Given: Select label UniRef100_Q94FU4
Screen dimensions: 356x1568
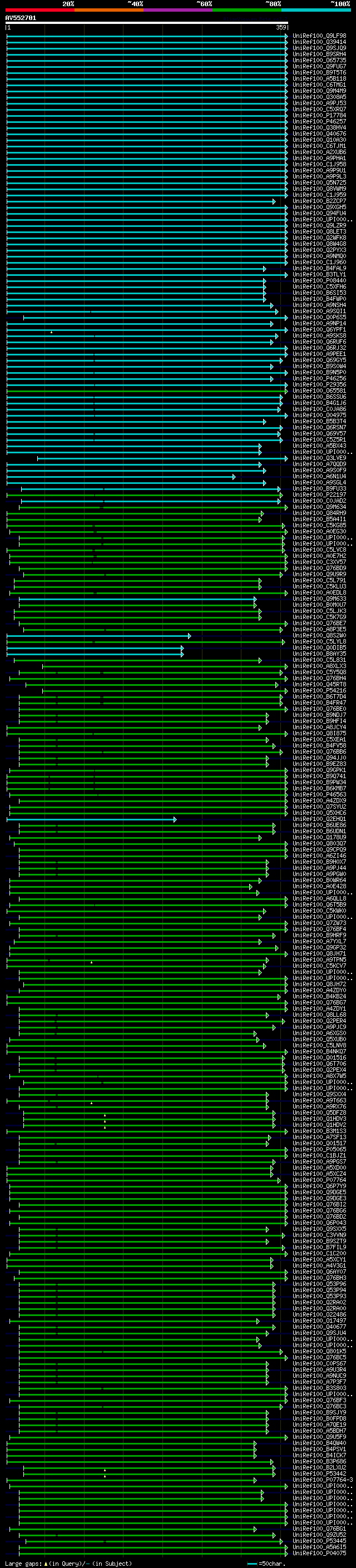Looking at the screenshot, I should tap(319, 214).
